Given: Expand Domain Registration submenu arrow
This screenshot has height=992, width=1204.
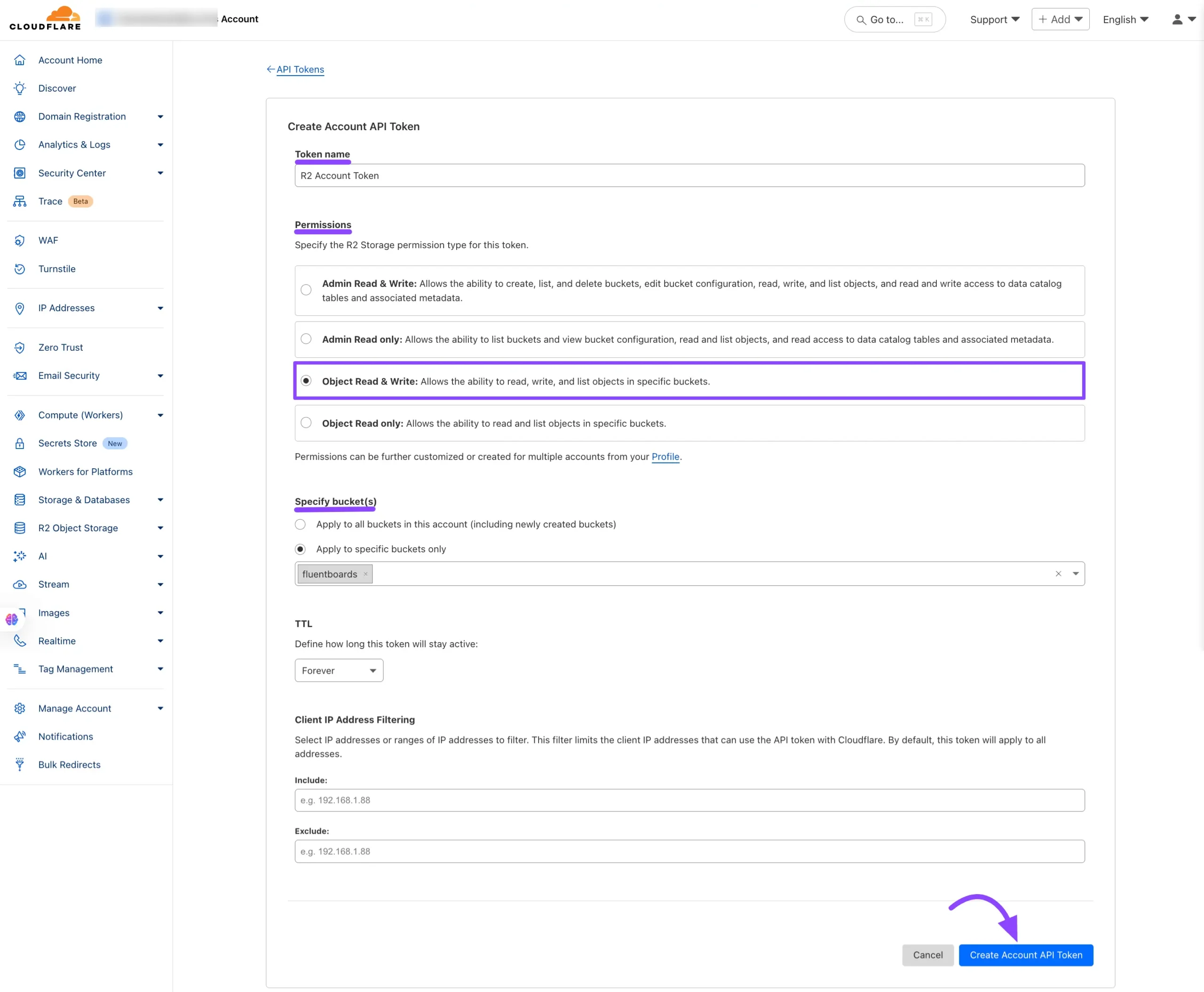Looking at the screenshot, I should (160, 117).
